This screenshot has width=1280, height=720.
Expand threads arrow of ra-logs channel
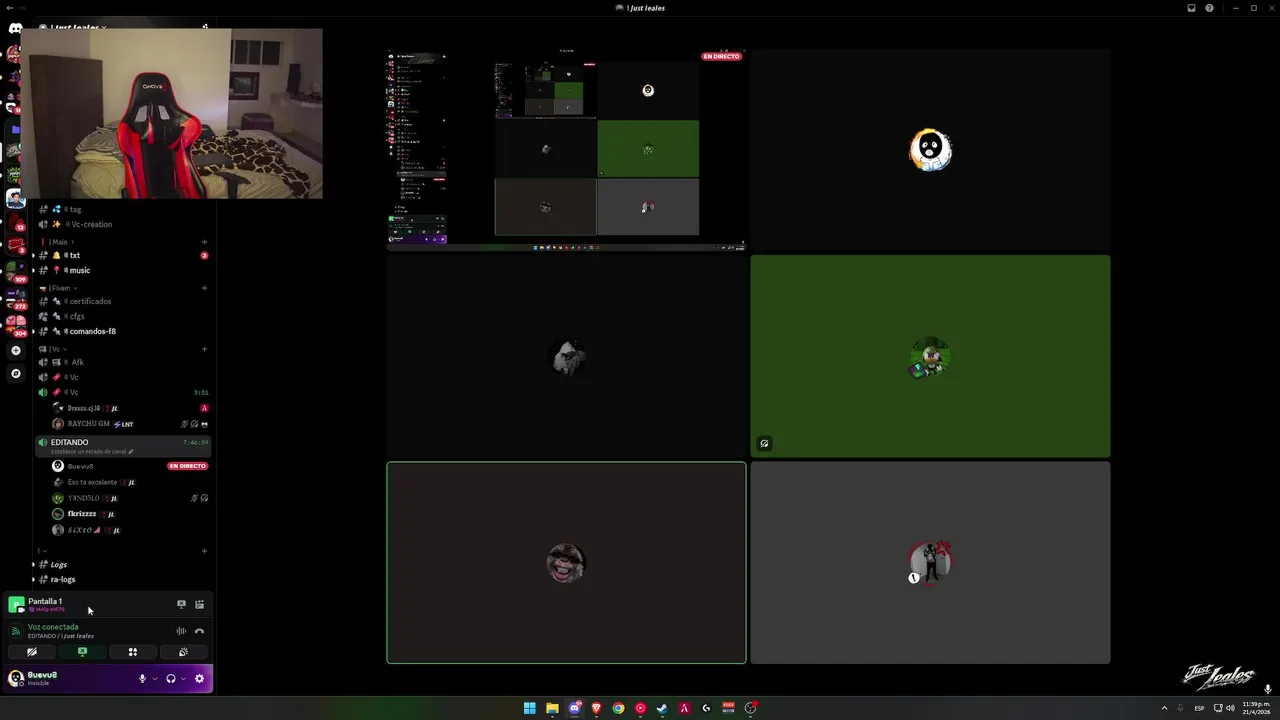[33, 580]
